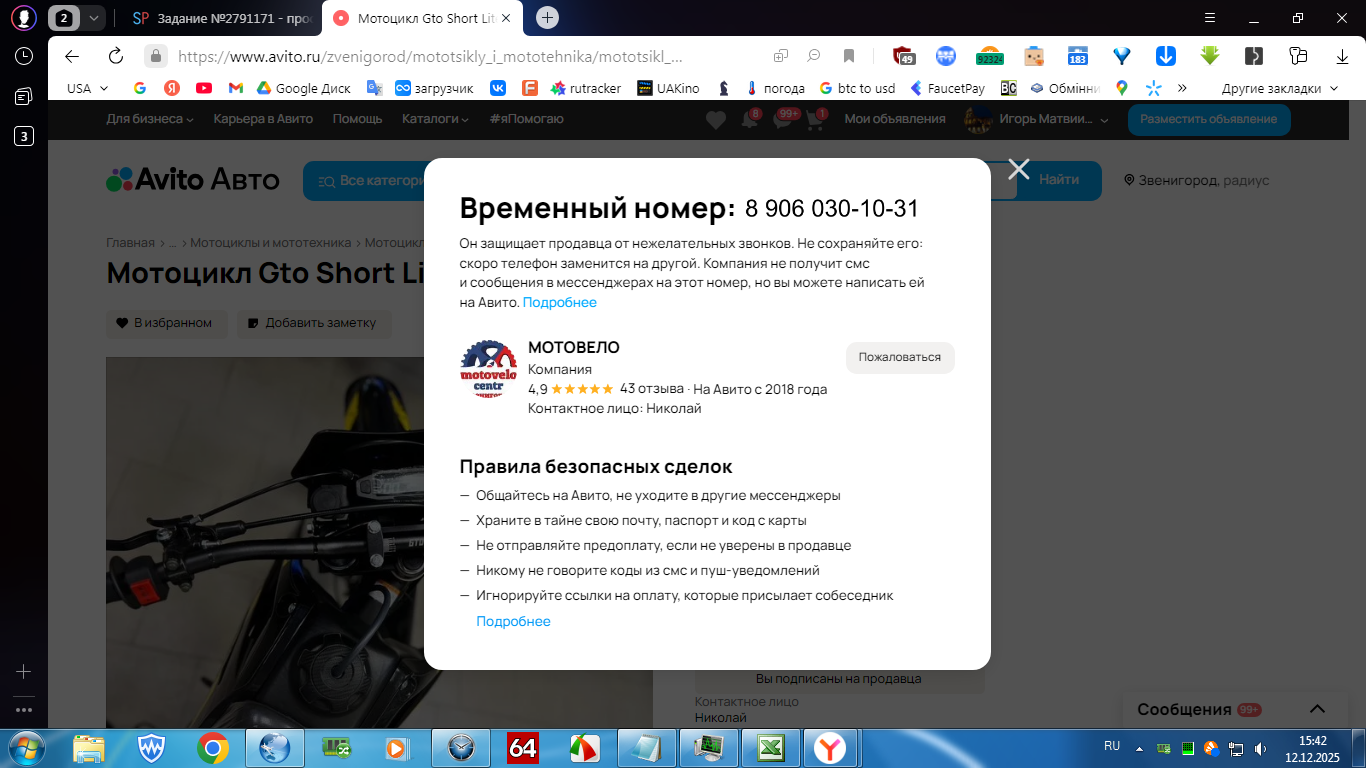
Task: Open the YouTube bookmark
Action: click(204, 88)
